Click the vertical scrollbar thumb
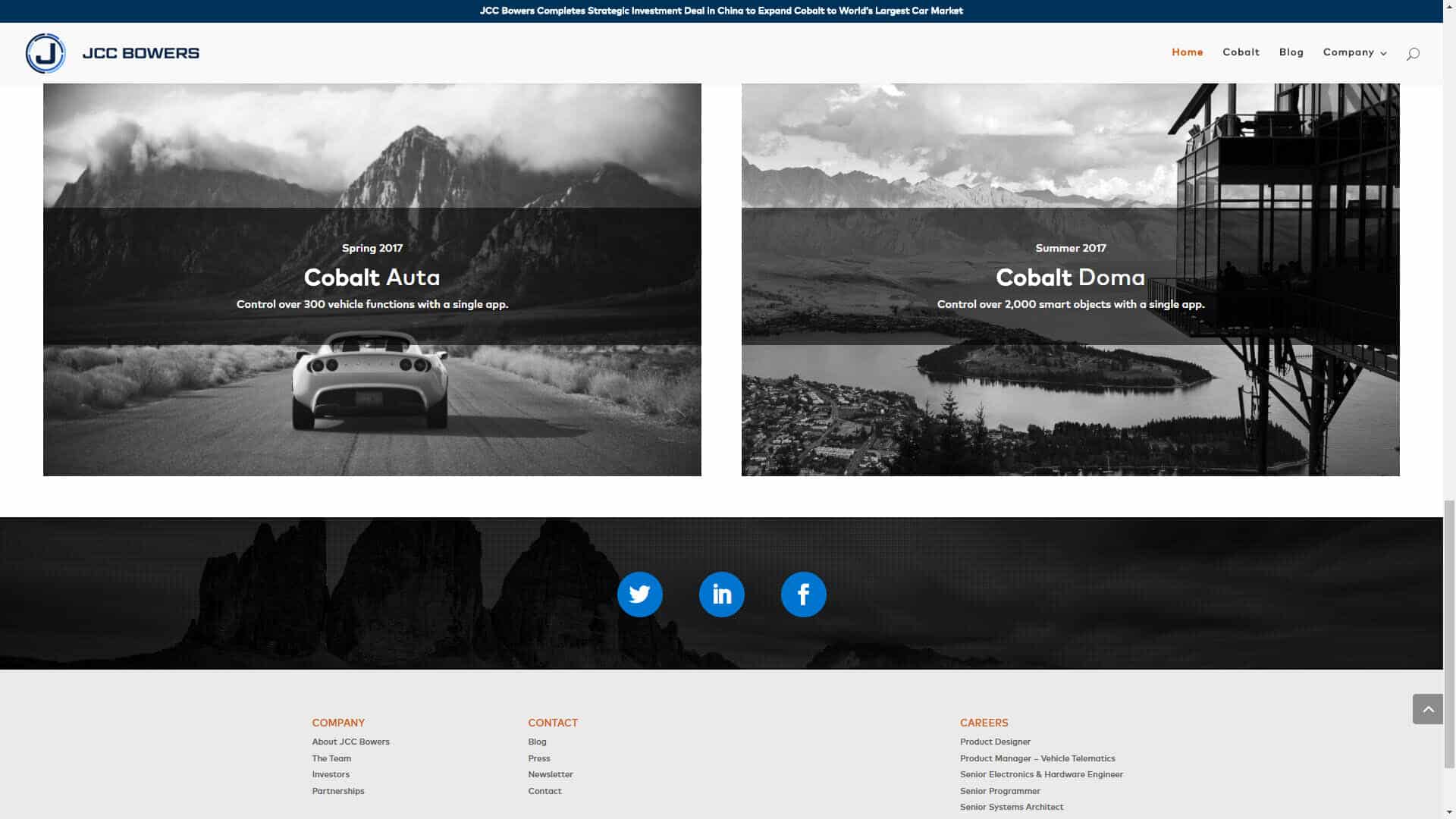The width and height of the screenshot is (1456, 819). coord(1449,633)
